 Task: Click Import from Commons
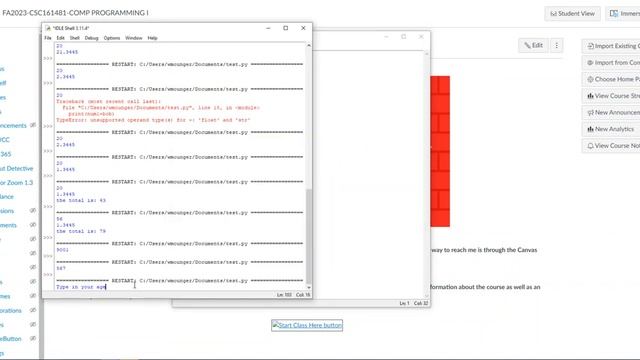click(611, 62)
